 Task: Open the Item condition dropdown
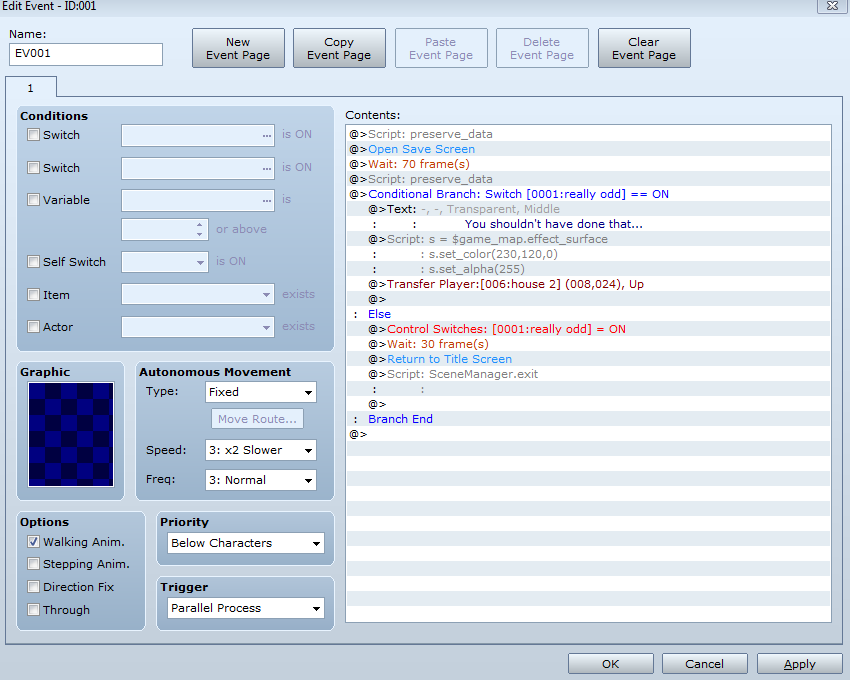[x=198, y=294]
